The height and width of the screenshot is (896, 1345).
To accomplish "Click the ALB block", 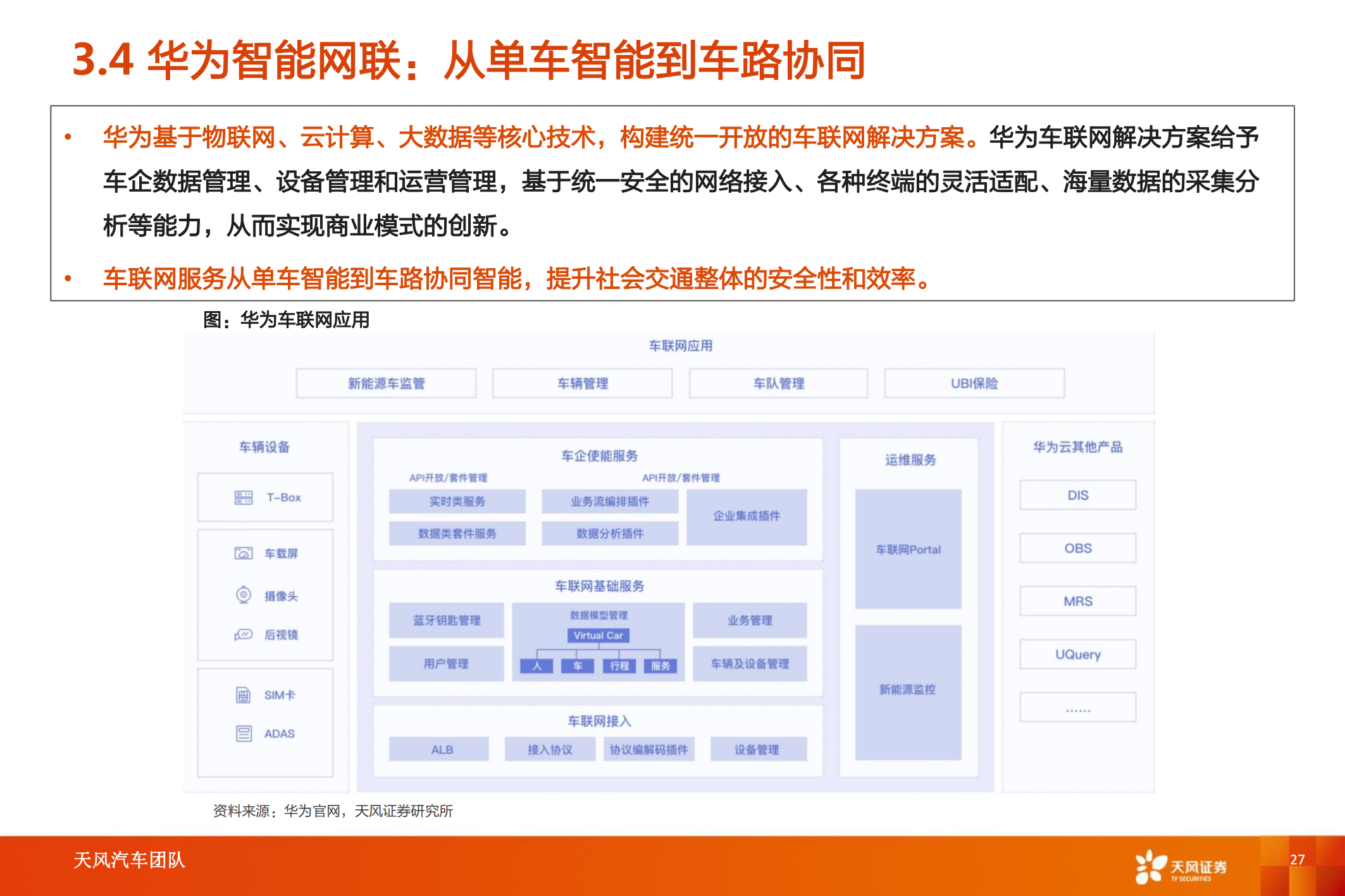I will (439, 749).
